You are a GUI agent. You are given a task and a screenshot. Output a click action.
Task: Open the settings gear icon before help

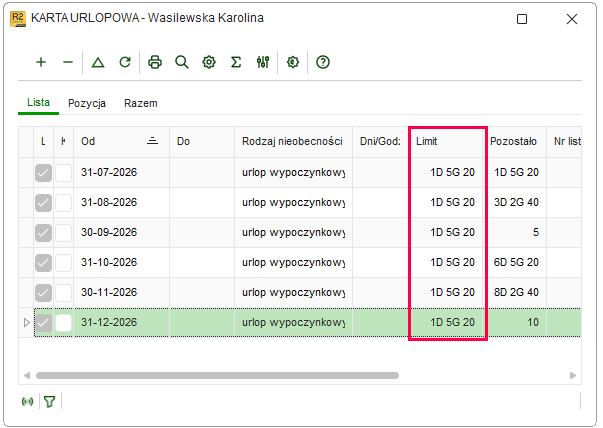point(293,62)
